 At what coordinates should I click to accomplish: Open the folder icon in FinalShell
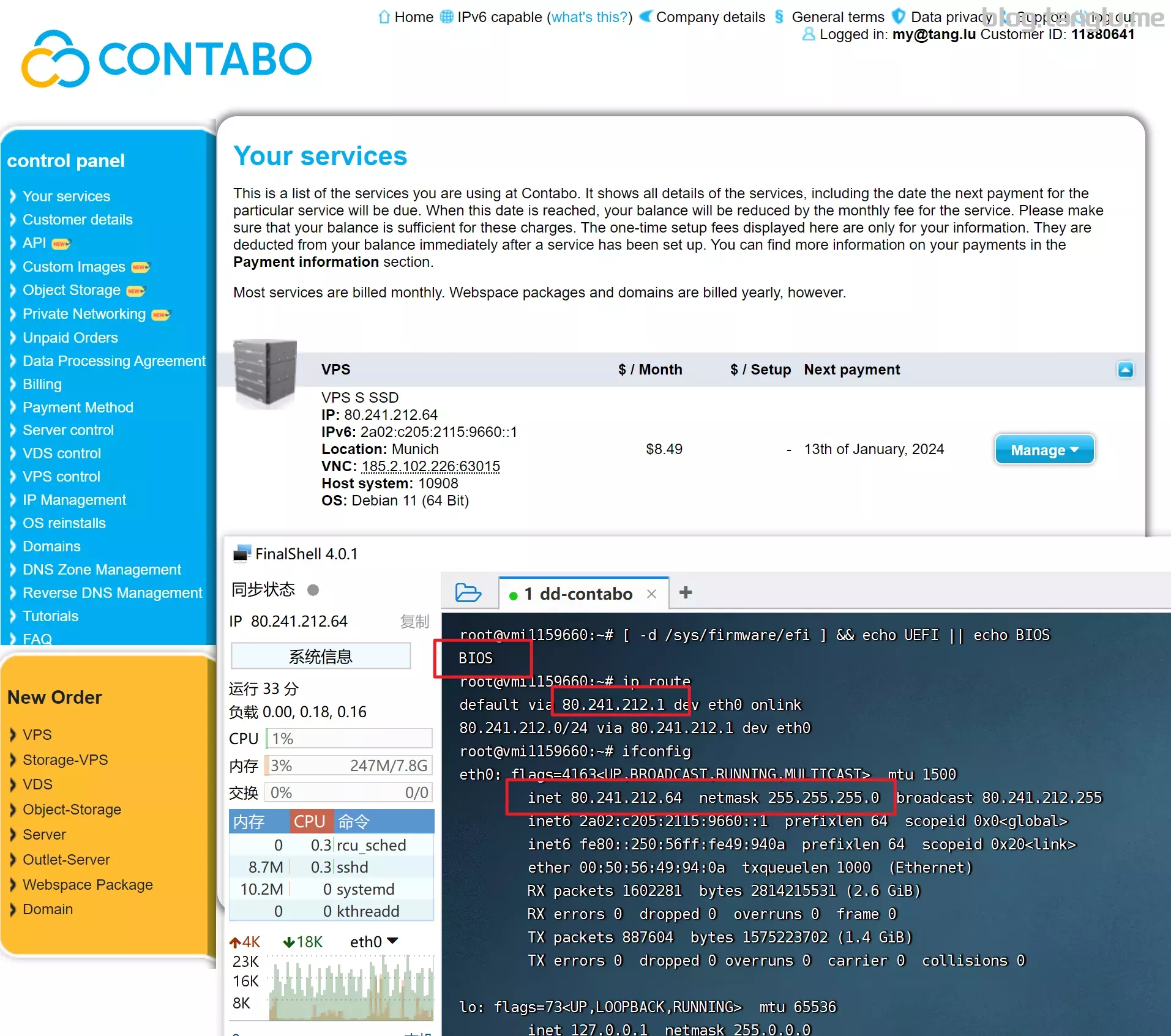pyautogui.click(x=468, y=593)
